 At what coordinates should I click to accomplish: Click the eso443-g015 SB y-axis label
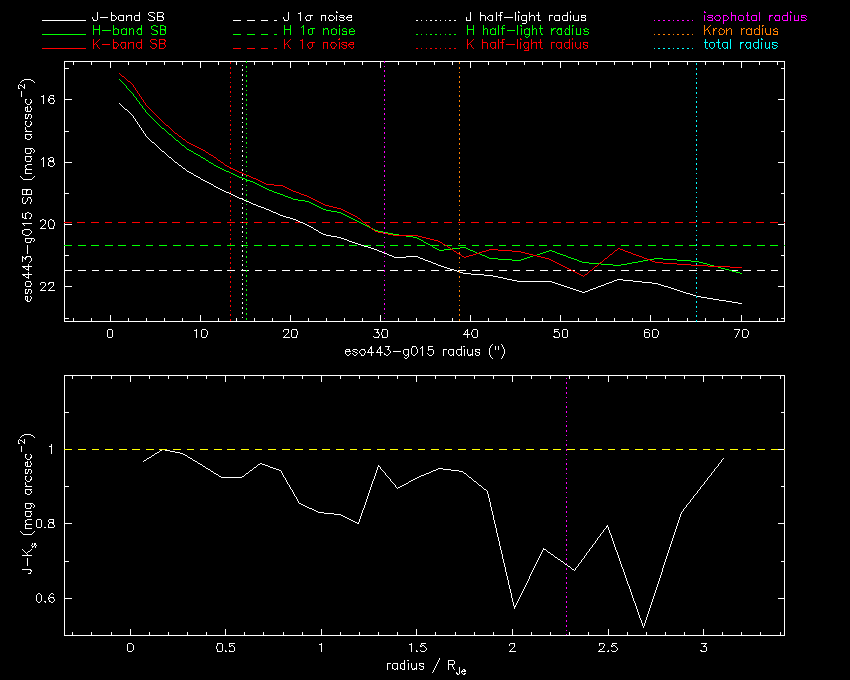27,193
